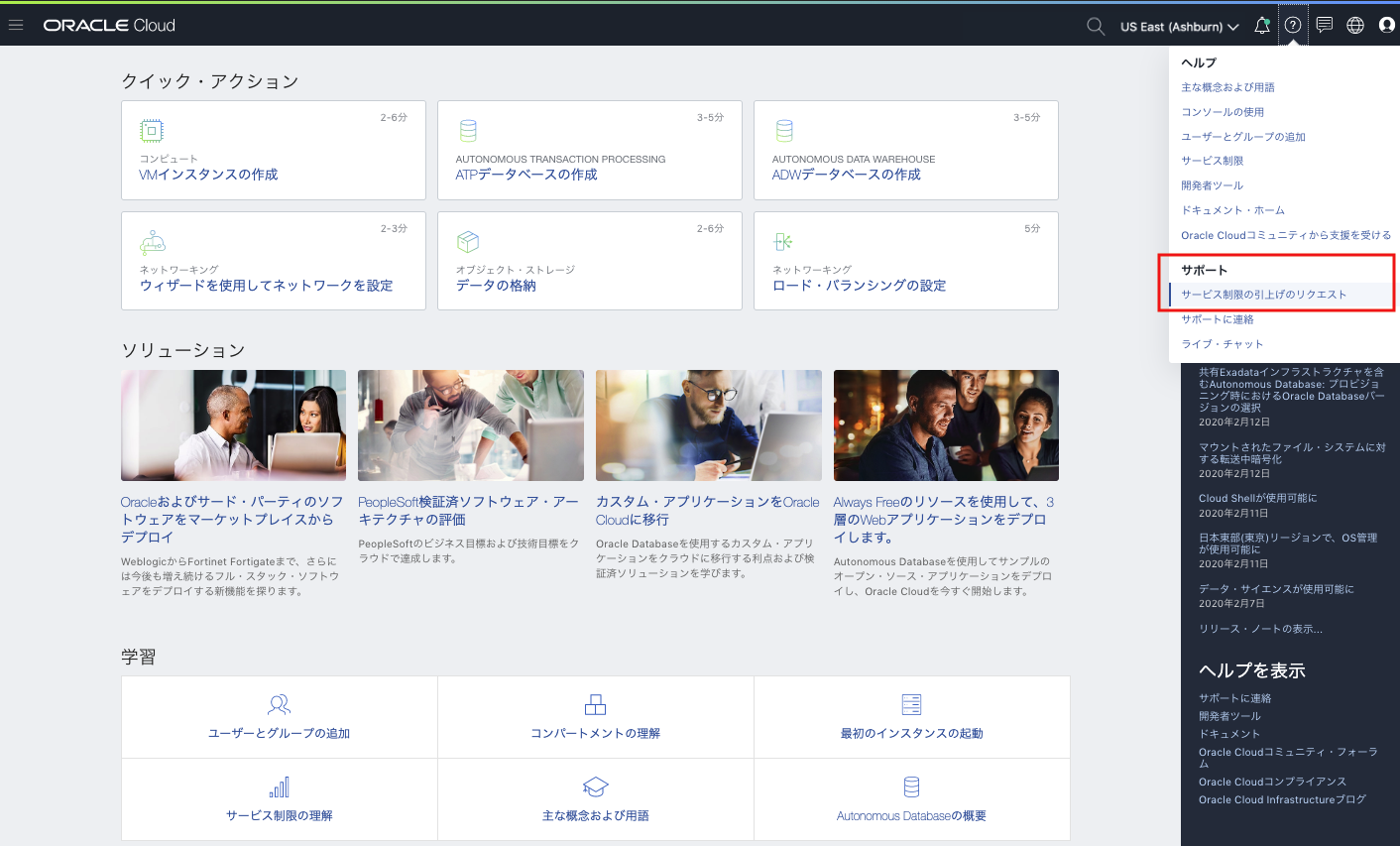The width and height of the screenshot is (1400, 846).
Task: Open the search magnifier icon
Action: (1096, 27)
